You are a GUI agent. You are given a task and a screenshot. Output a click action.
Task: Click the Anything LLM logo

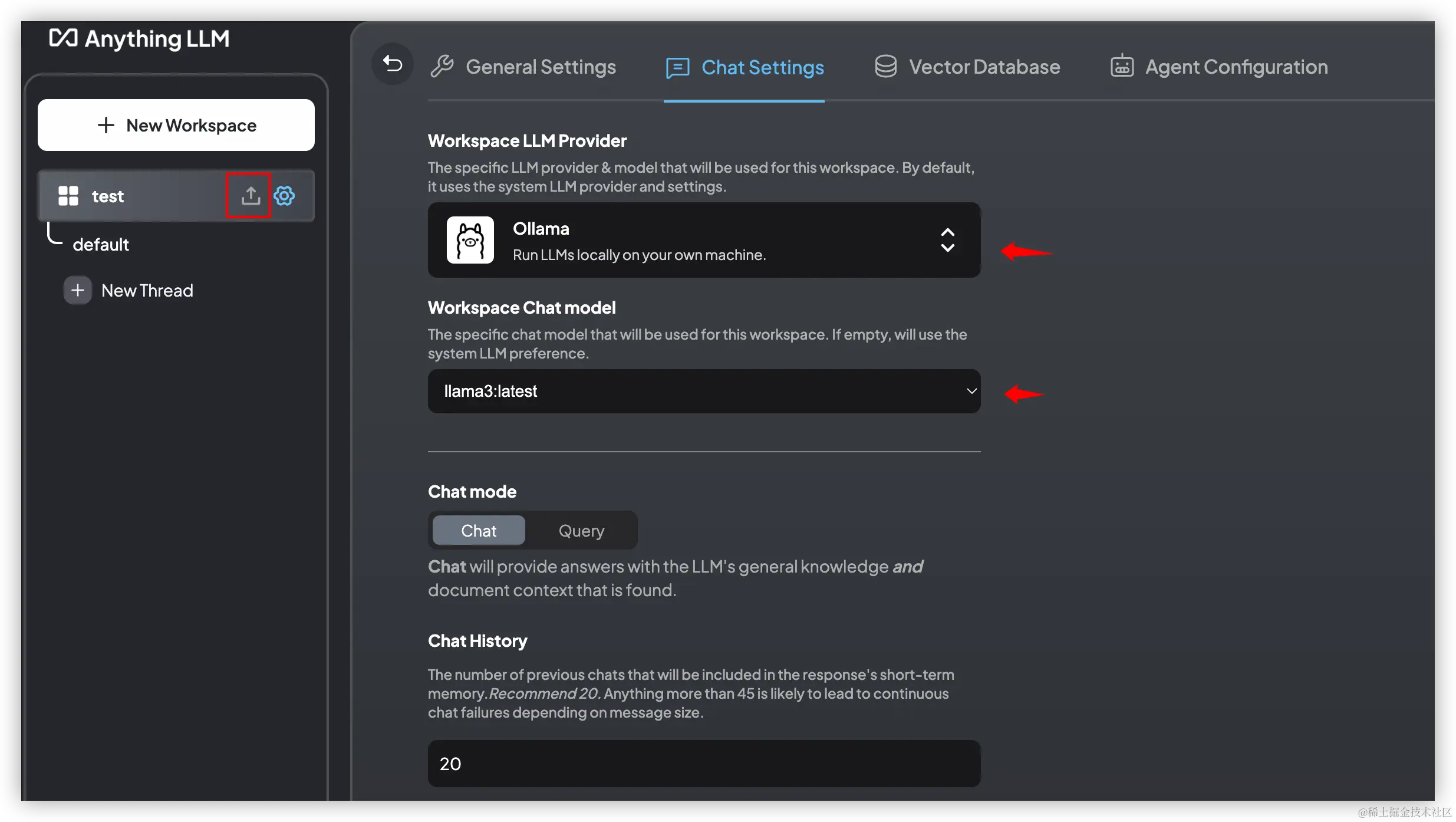click(139, 39)
